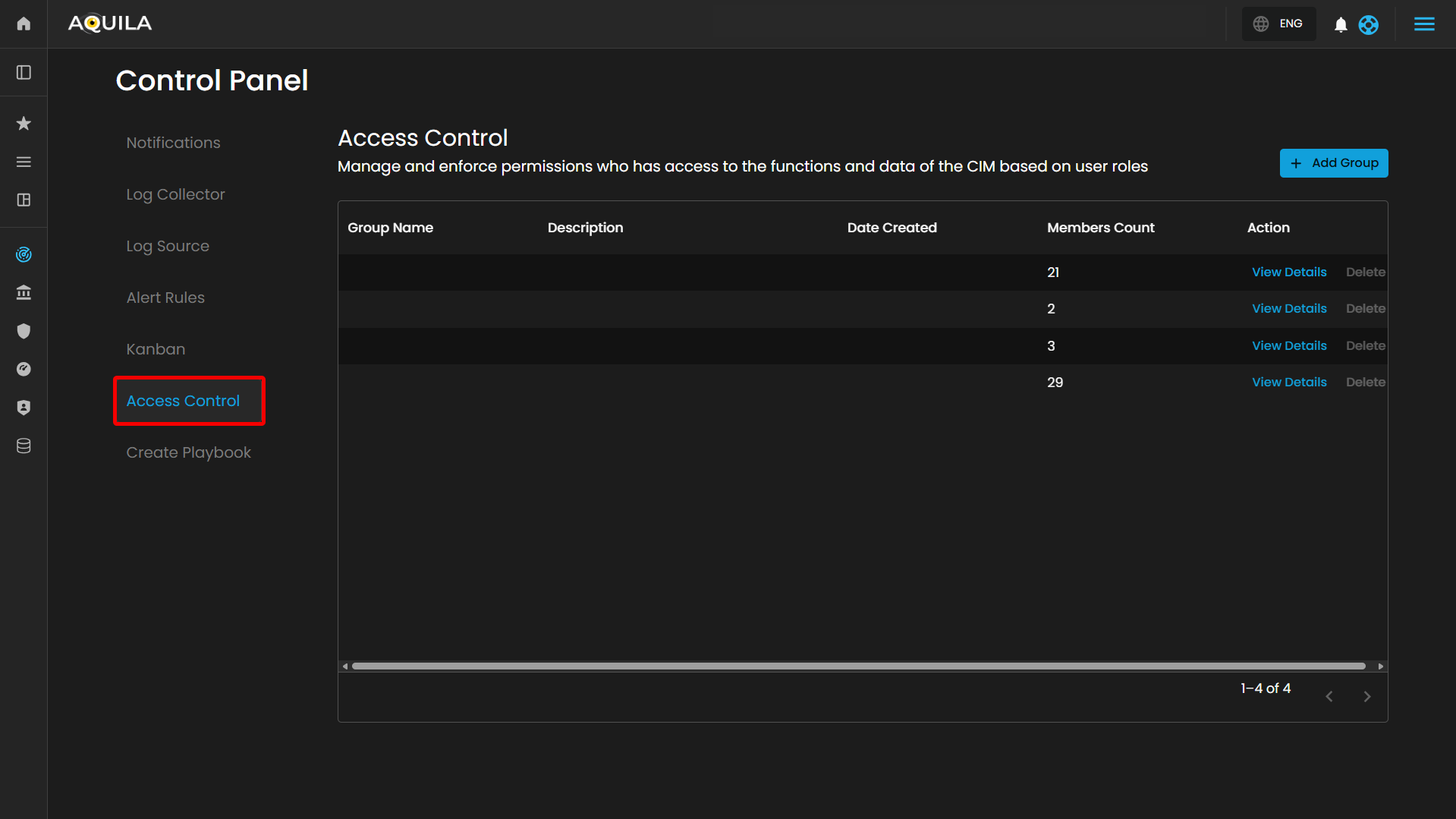Click the home icon in top-left corner
Viewport: 1456px width, 819px height.
coord(24,24)
